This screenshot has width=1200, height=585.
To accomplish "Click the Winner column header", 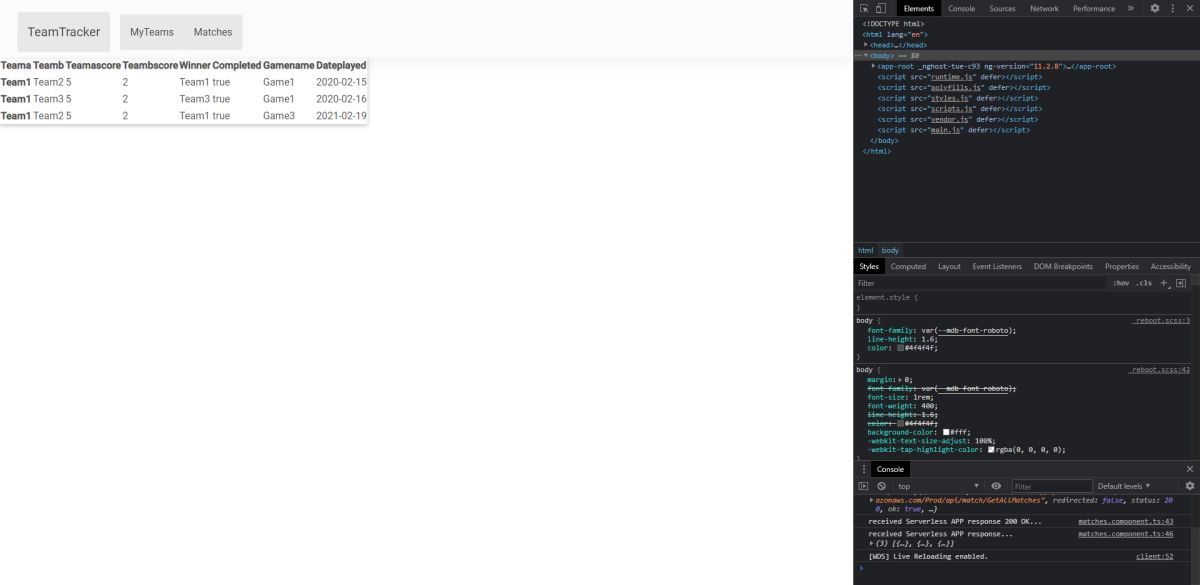I will 195,65.
